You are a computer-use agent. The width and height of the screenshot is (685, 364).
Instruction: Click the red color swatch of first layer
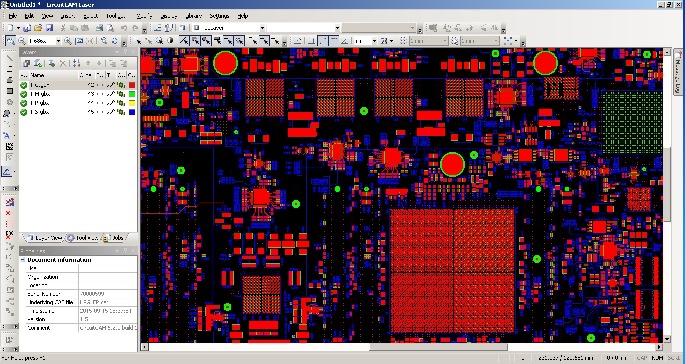(x=132, y=85)
